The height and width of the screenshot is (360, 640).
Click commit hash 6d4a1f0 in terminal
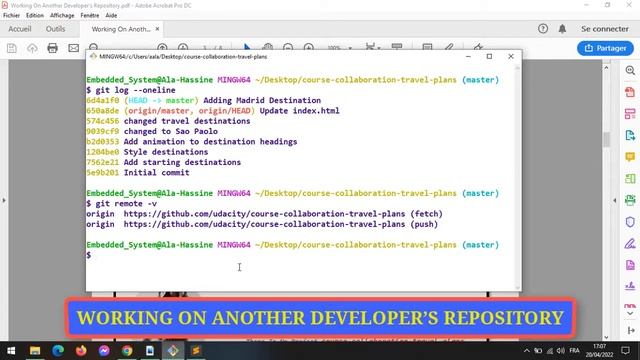102,100
